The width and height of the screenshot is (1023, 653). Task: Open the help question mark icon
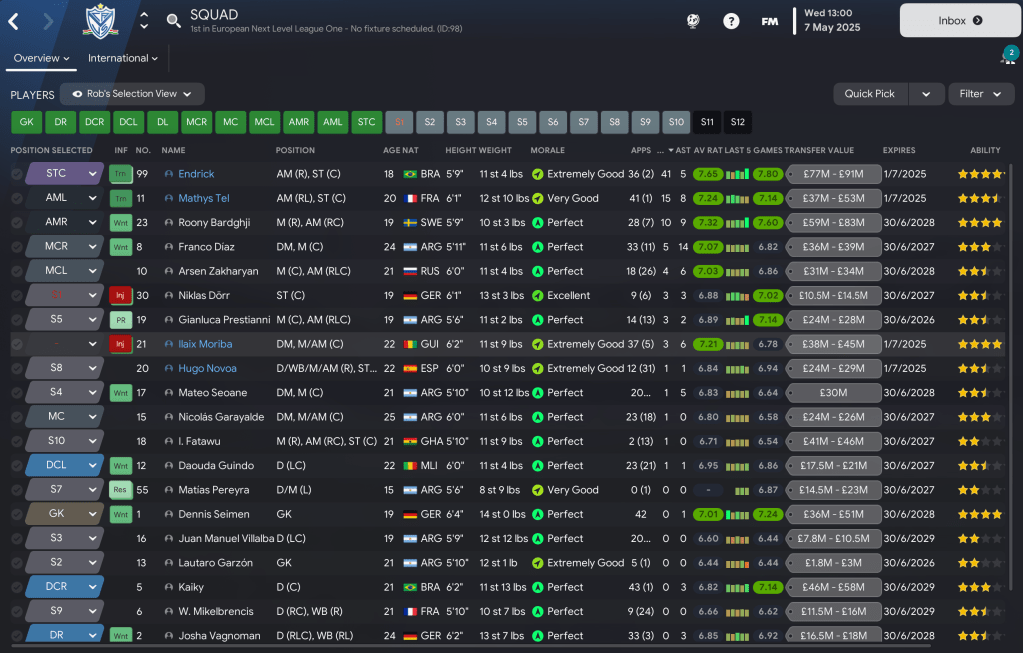tap(731, 21)
